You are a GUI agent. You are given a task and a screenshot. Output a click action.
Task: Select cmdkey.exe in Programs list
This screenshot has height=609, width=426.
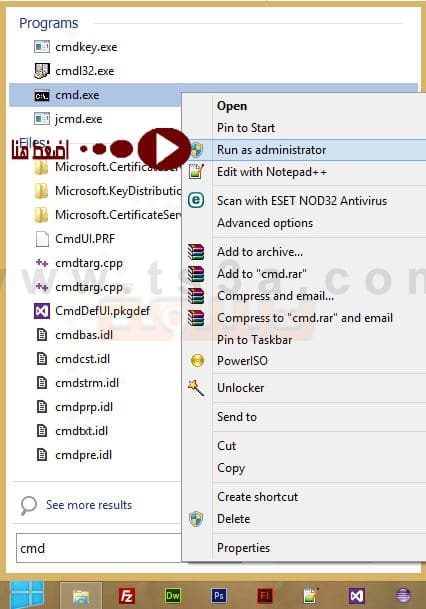pos(86,47)
